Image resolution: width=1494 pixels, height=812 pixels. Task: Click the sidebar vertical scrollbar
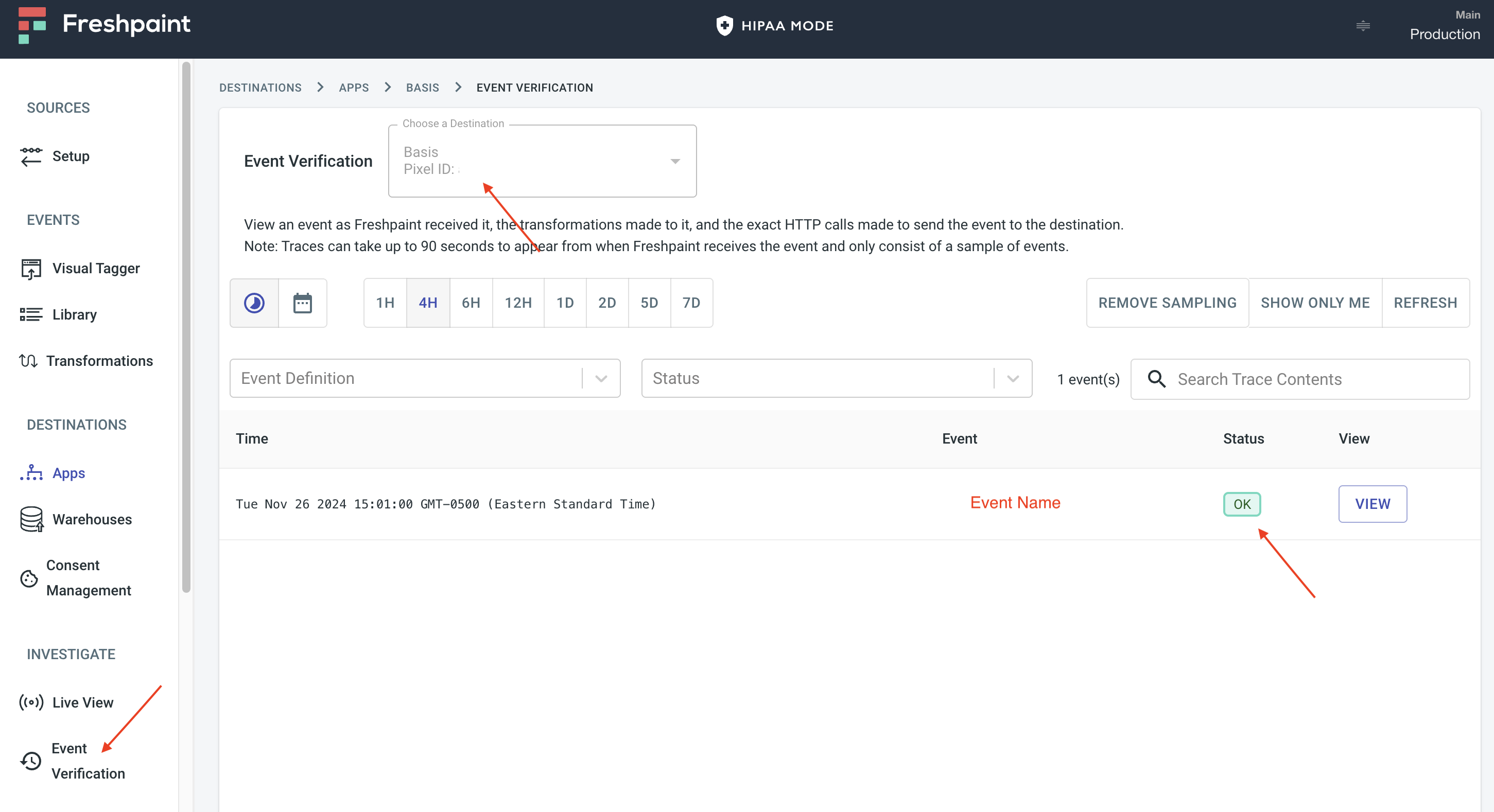186,327
